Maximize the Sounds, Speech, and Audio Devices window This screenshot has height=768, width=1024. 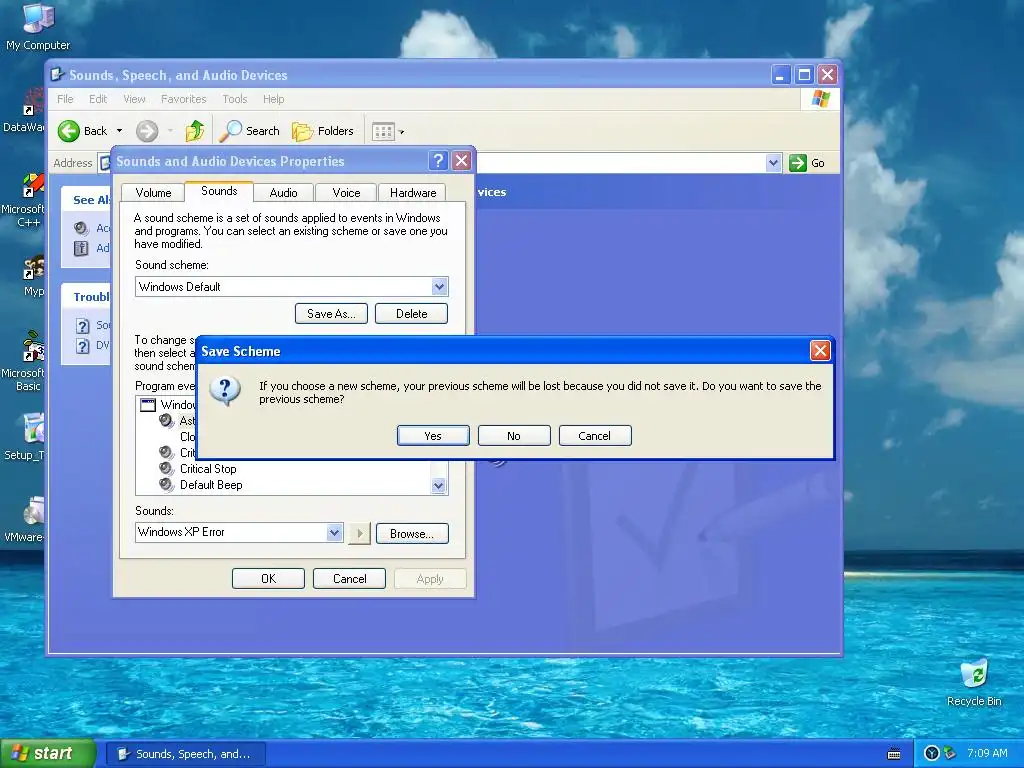[804, 74]
